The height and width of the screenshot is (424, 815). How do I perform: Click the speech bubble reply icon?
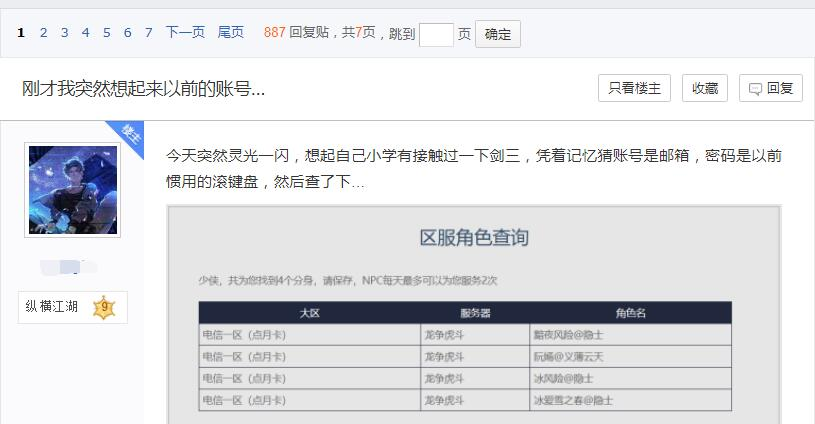pyautogui.click(x=755, y=89)
